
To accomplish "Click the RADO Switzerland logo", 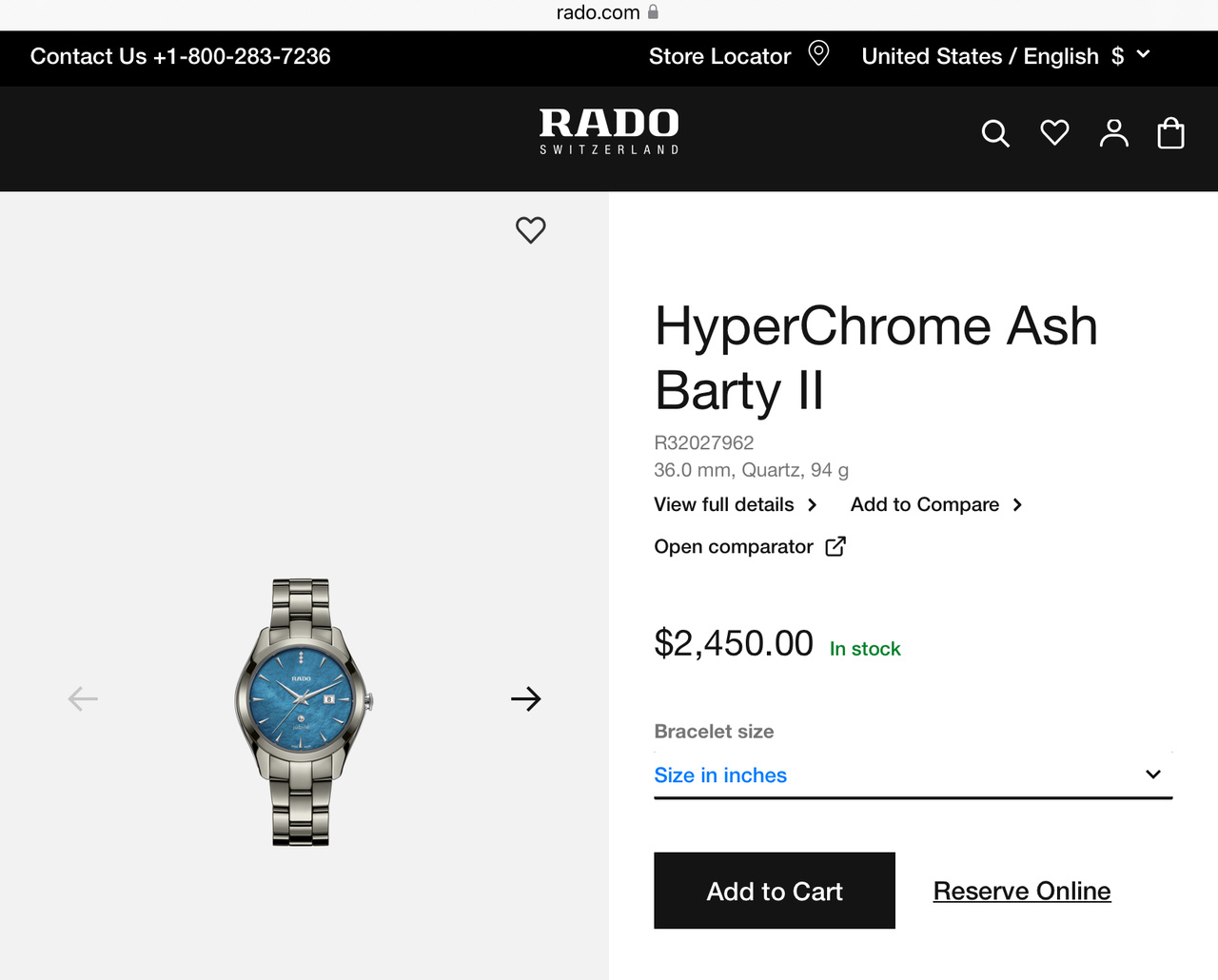I will click(609, 131).
